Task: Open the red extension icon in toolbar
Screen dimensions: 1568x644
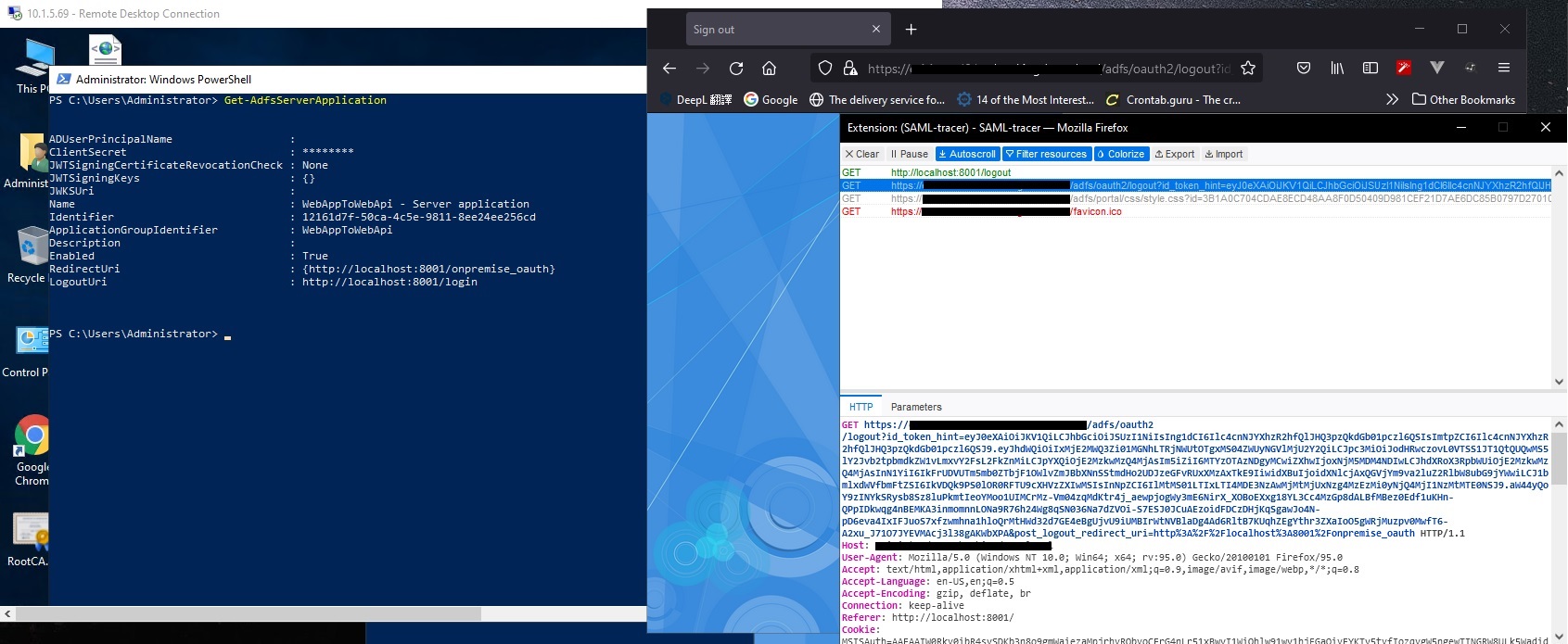Action: point(1404,68)
